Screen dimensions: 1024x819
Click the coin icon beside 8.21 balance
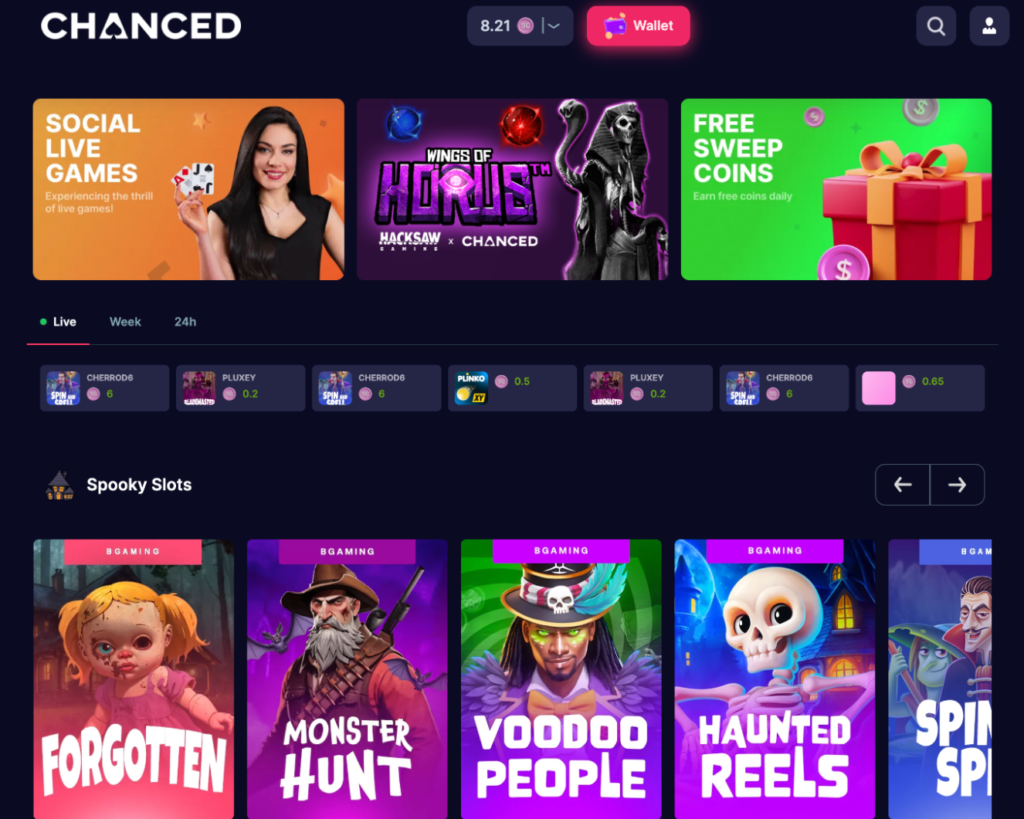[525, 26]
